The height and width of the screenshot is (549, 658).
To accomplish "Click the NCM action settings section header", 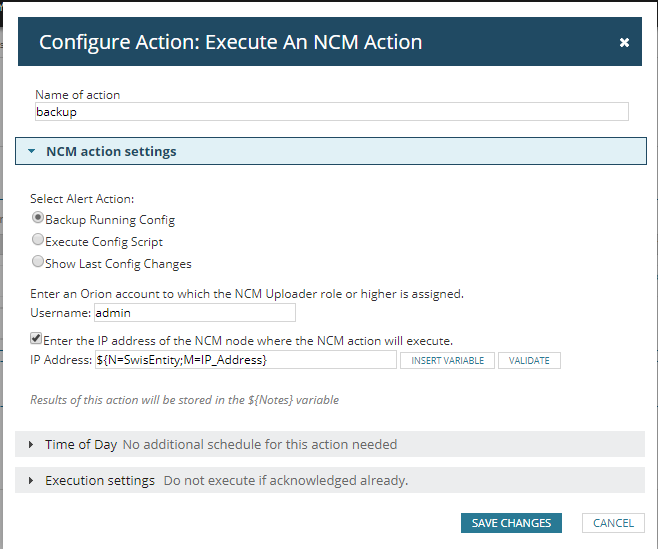I will coord(111,152).
